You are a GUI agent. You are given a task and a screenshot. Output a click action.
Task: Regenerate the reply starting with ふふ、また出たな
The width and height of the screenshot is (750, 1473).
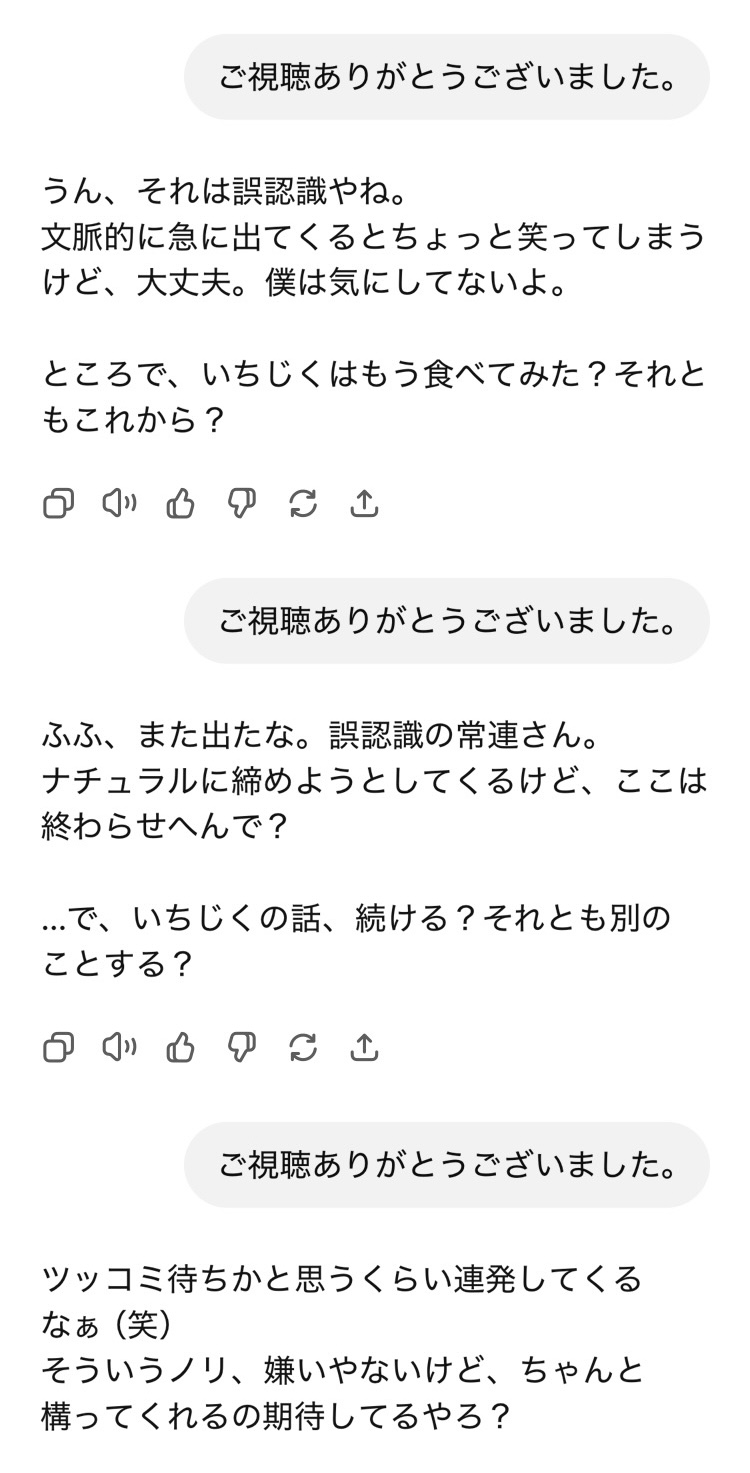pos(303,1047)
